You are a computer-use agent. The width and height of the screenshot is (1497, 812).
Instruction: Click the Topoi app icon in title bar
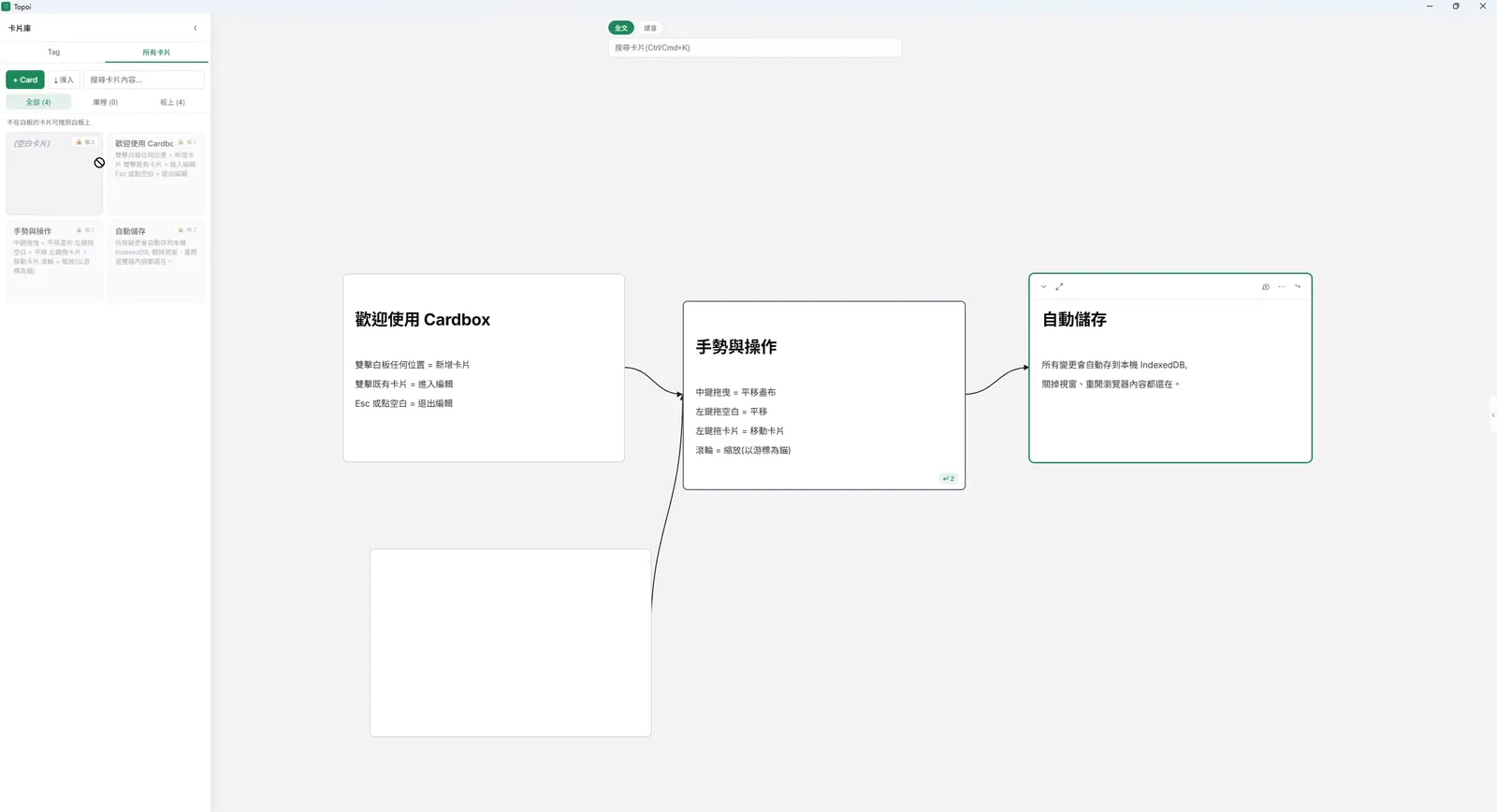click(x=6, y=7)
